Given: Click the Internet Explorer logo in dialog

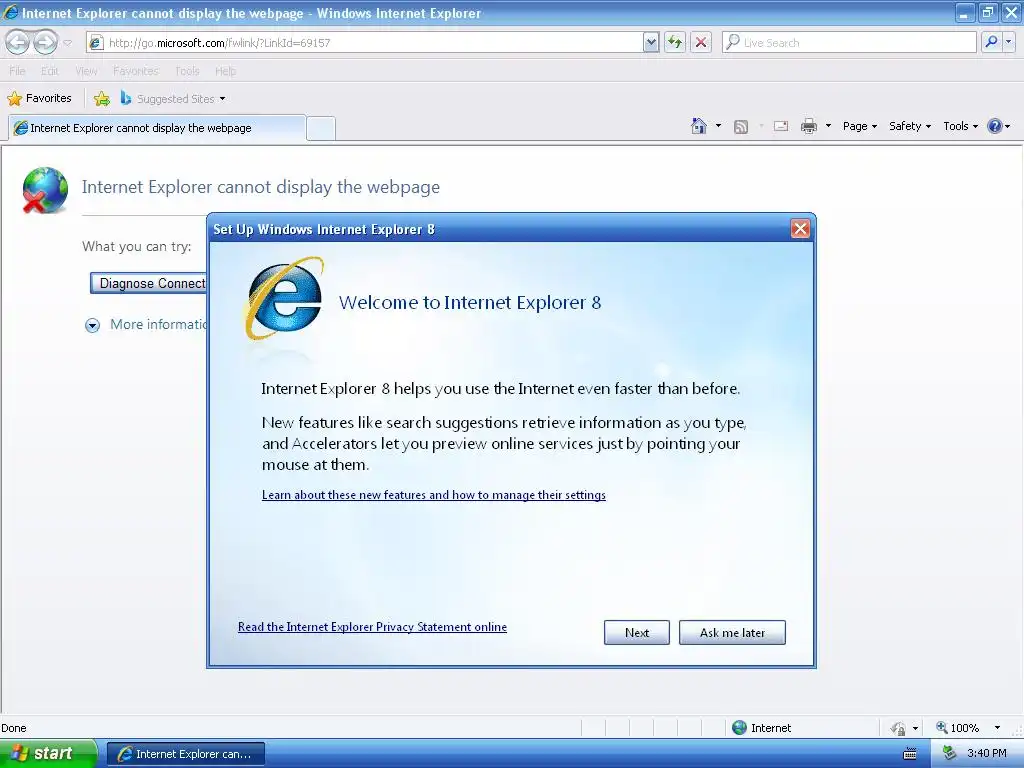Looking at the screenshot, I should click(284, 299).
